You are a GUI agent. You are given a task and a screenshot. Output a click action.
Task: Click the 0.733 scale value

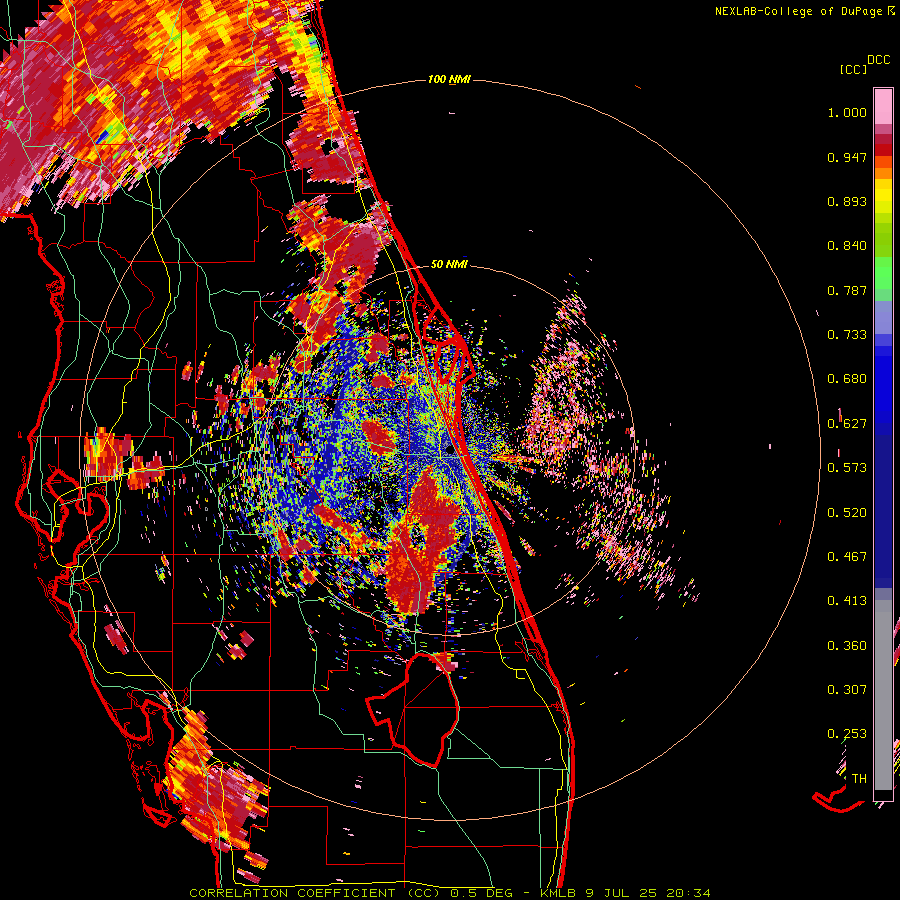coord(847,335)
